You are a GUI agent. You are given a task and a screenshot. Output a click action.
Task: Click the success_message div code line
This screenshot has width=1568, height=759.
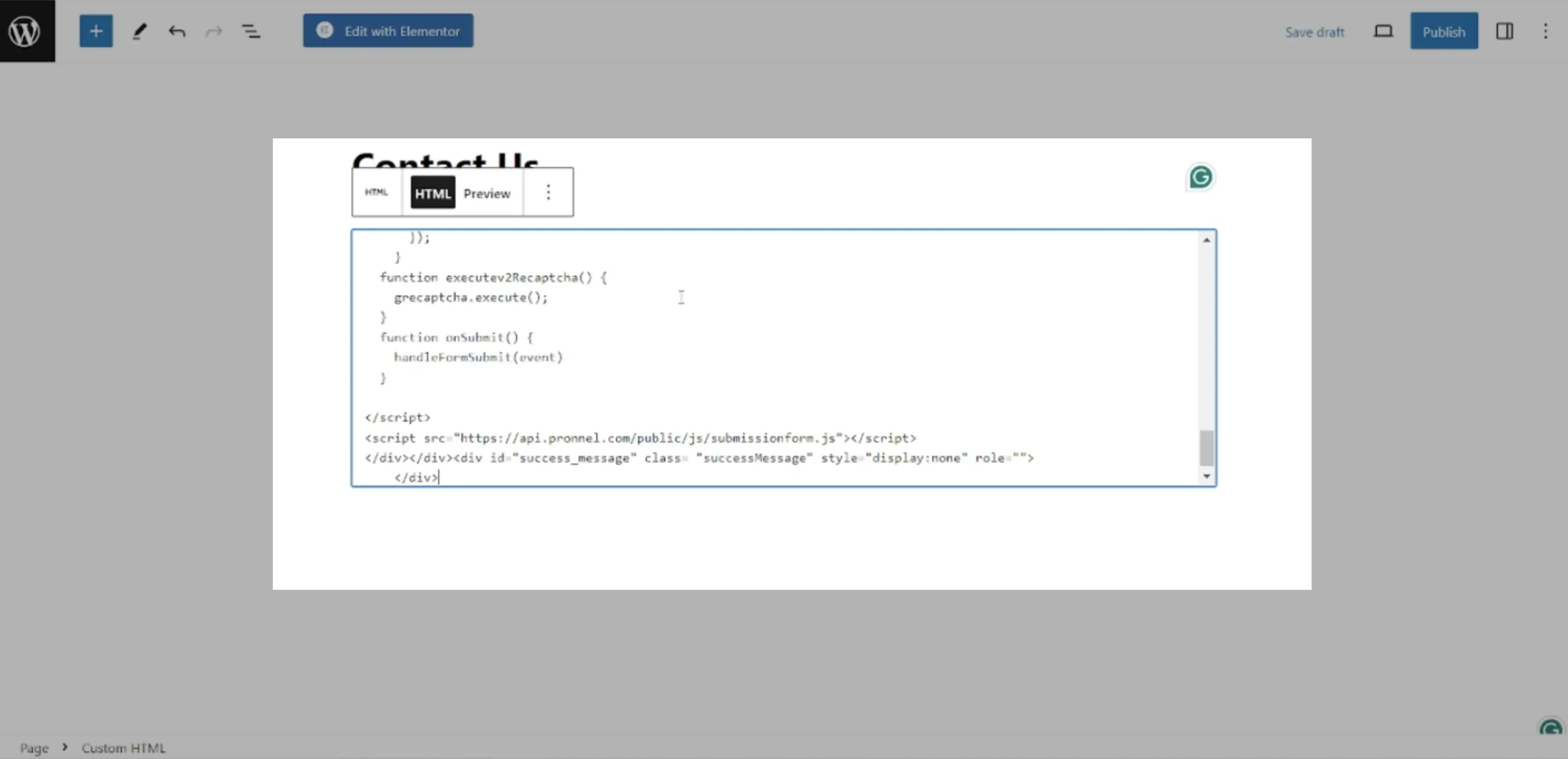699,459
